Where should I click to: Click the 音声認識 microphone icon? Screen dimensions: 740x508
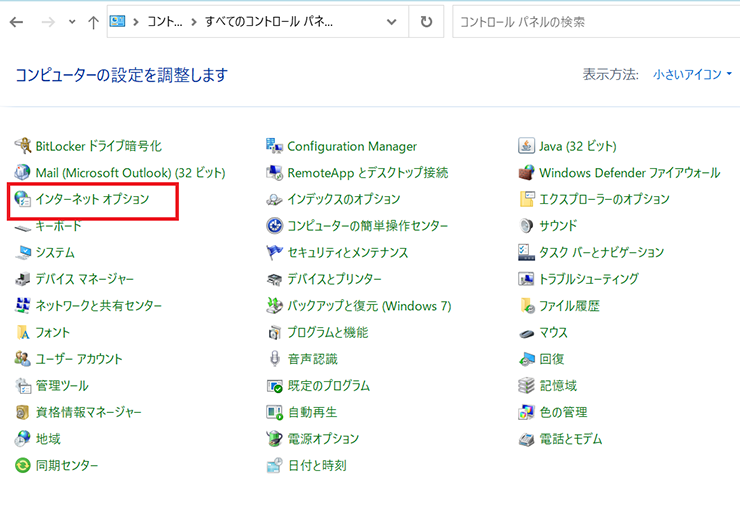[275, 359]
